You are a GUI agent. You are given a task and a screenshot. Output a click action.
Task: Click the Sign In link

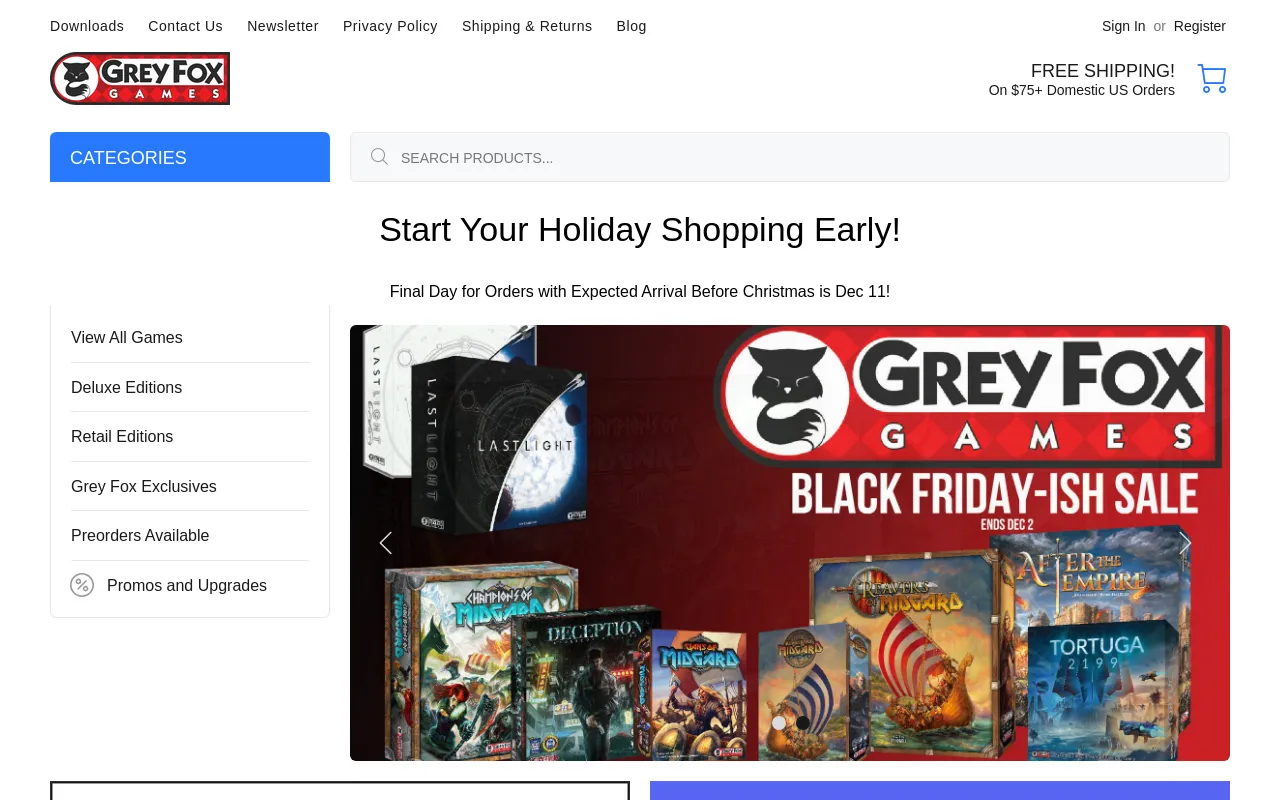[1123, 26]
